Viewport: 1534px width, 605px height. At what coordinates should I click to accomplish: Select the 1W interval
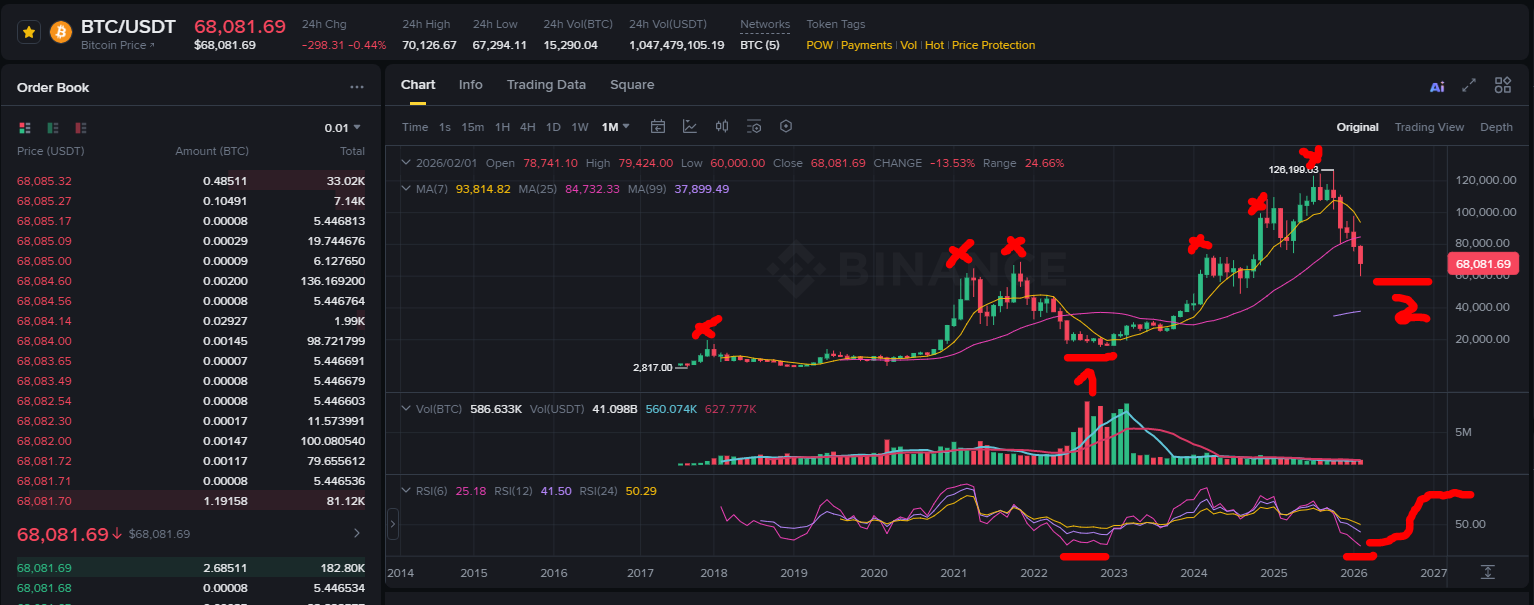coord(580,127)
